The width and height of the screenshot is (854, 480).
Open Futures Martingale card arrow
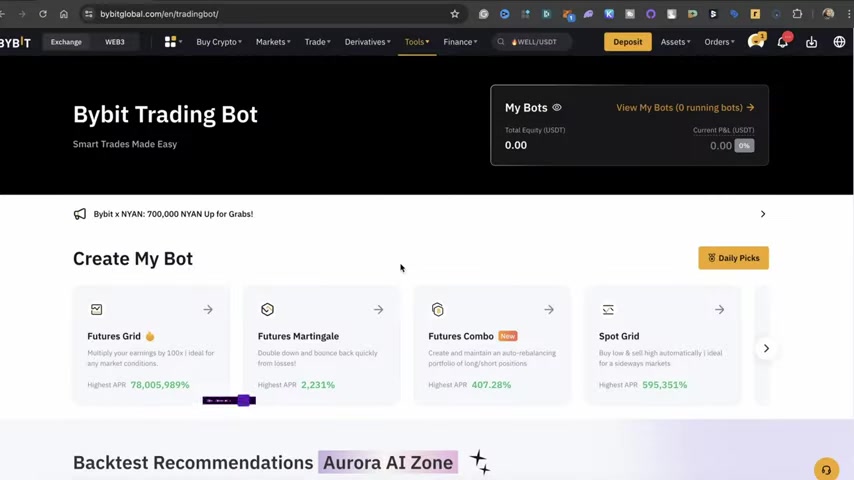point(379,309)
